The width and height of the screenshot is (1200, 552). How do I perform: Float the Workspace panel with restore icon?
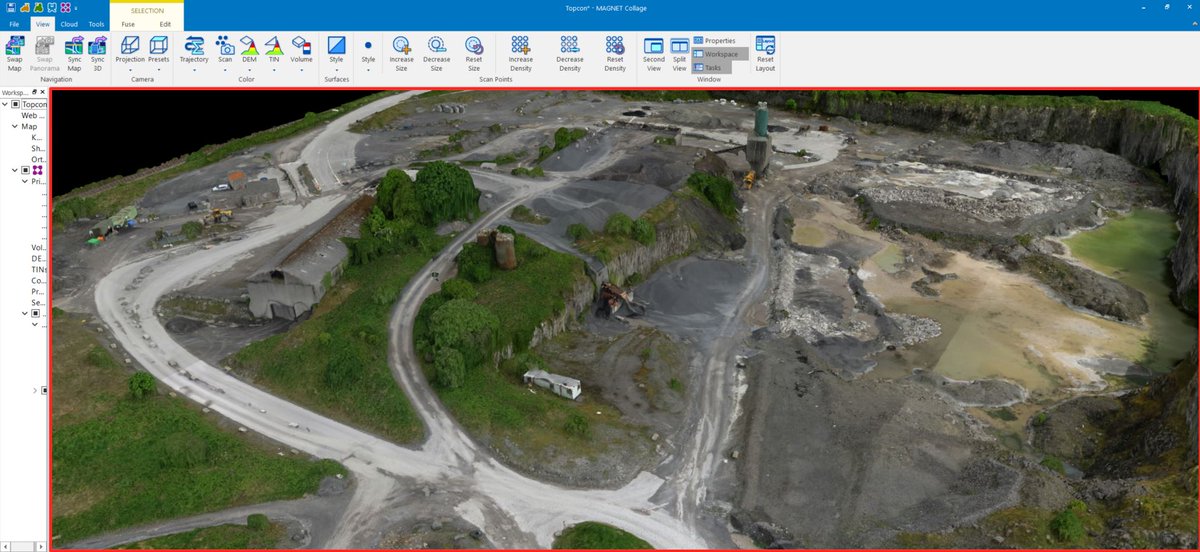[x=36, y=92]
